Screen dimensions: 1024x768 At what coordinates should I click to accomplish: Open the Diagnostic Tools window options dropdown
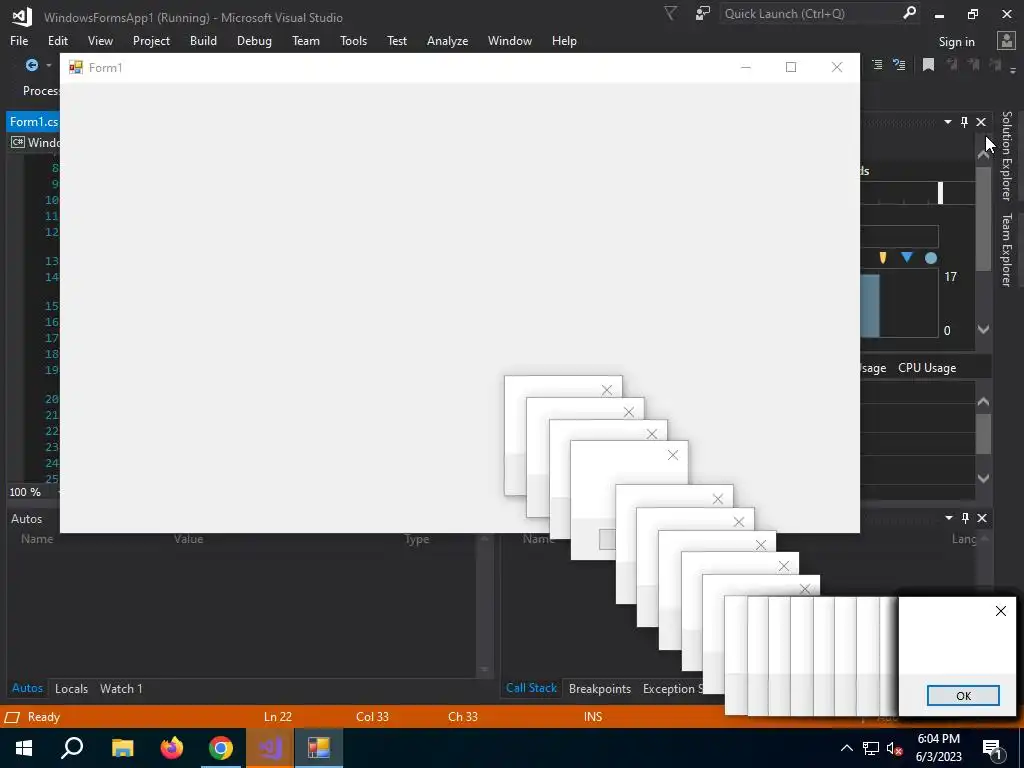(x=948, y=122)
